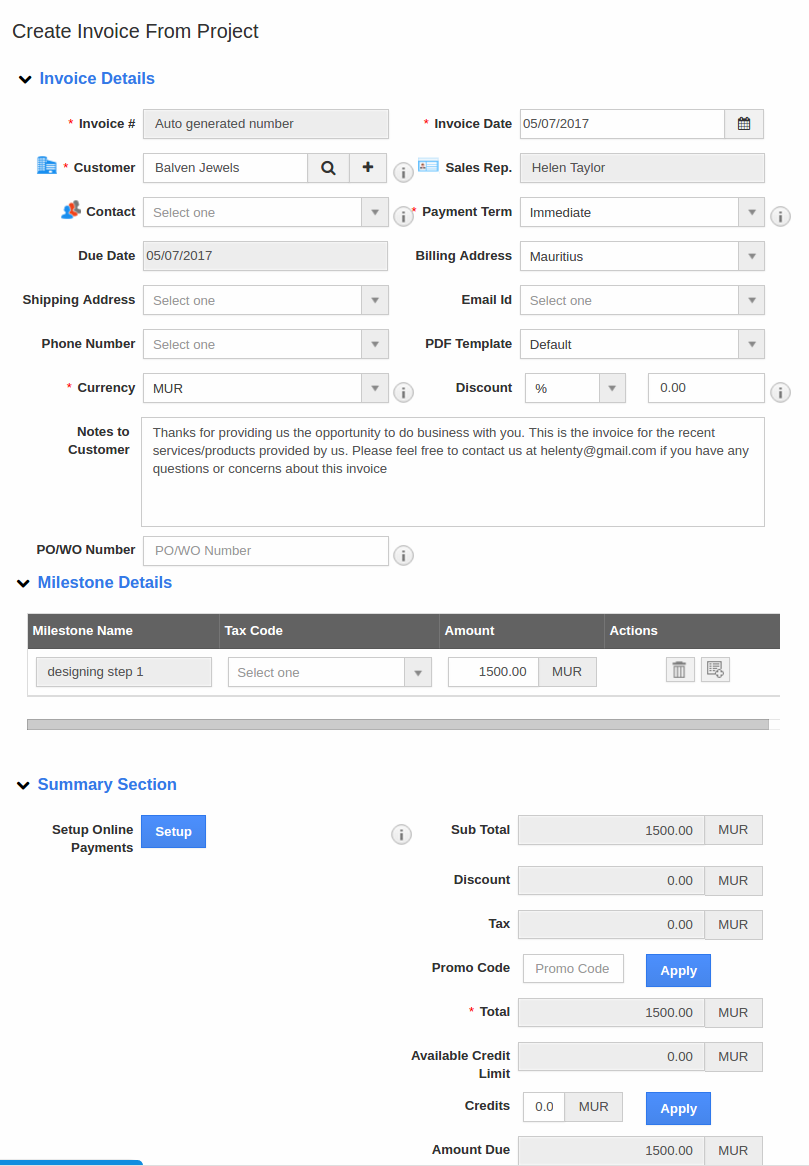
Task: Collapse the Milestone Details section
Action: (24, 584)
